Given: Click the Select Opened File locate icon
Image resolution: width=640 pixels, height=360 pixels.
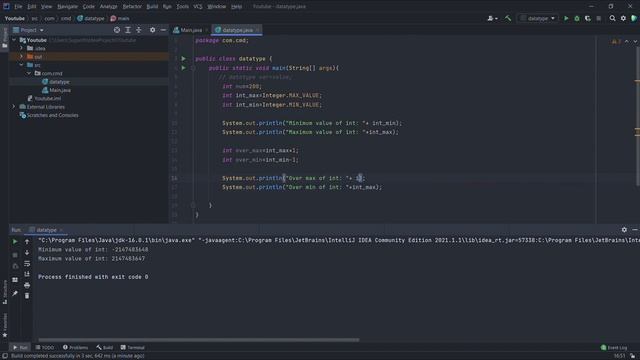Looking at the screenshot, I should tap(117, 30).
